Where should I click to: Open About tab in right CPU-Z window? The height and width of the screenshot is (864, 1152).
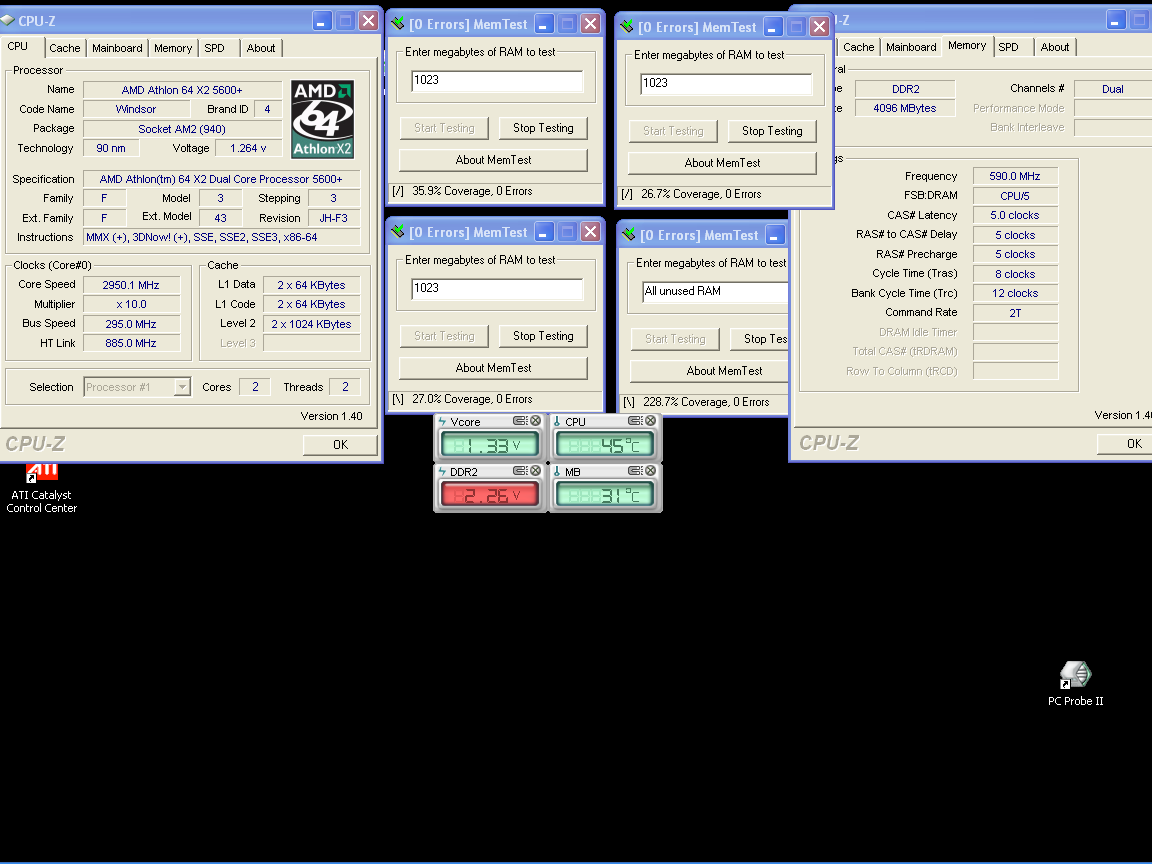(1055, 47)
